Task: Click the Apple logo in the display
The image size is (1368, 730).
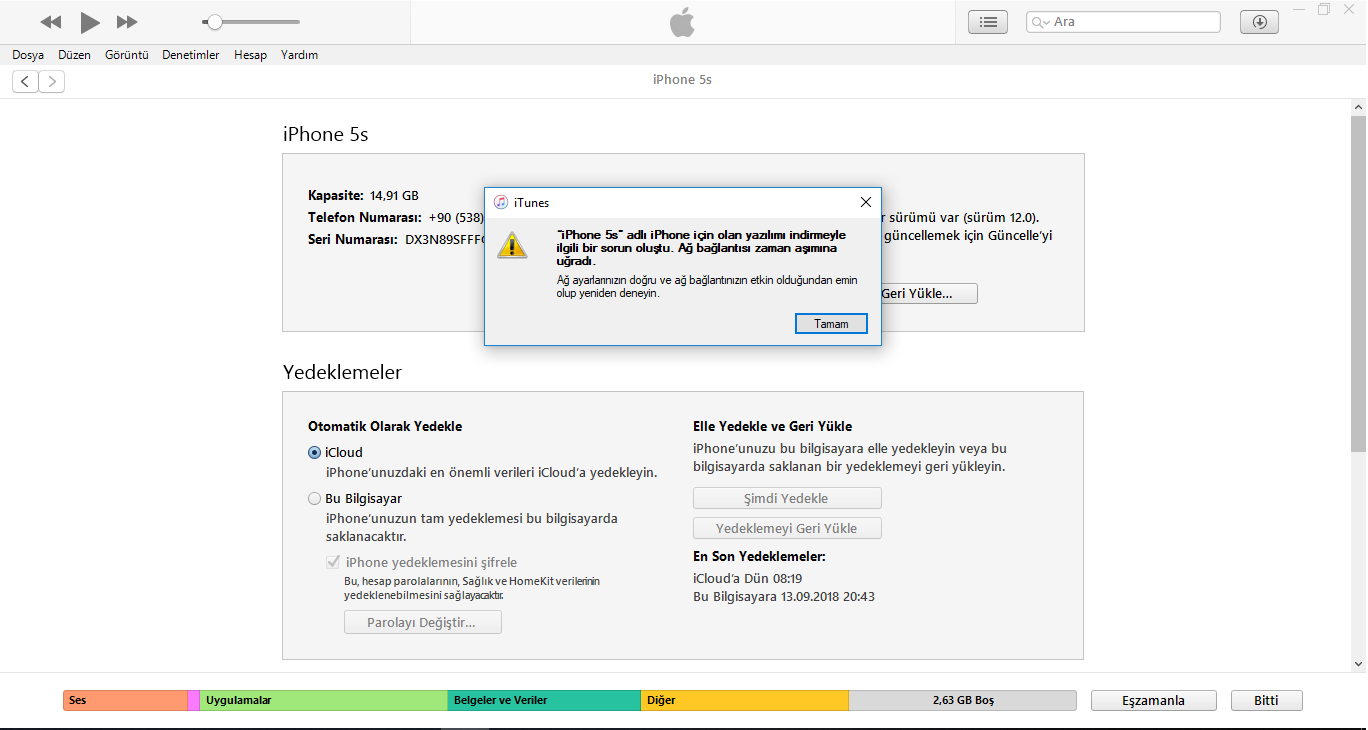Action: (682, 22)
